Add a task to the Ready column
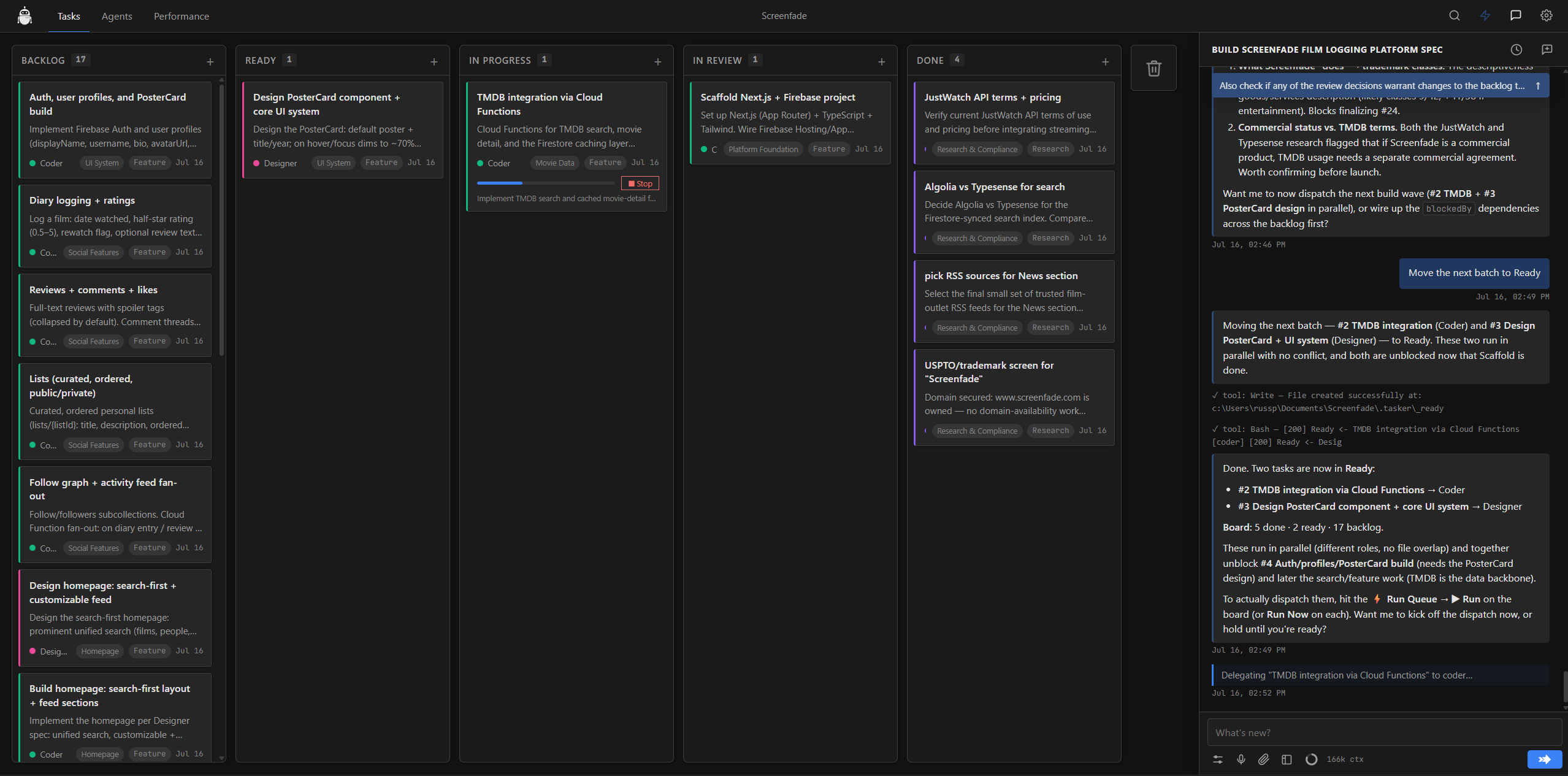The image size is (1568, 776). (434, 62)
